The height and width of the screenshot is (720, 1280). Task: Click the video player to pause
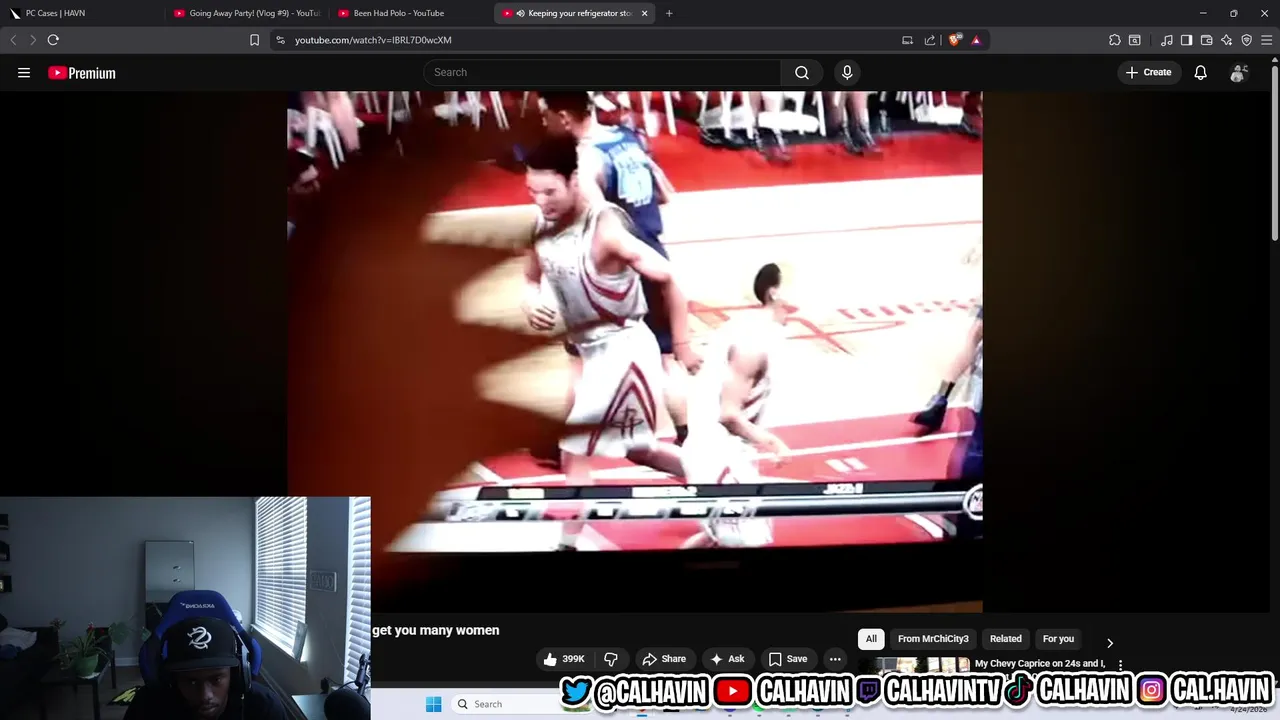pyautogui.click(x=634, y=350)
